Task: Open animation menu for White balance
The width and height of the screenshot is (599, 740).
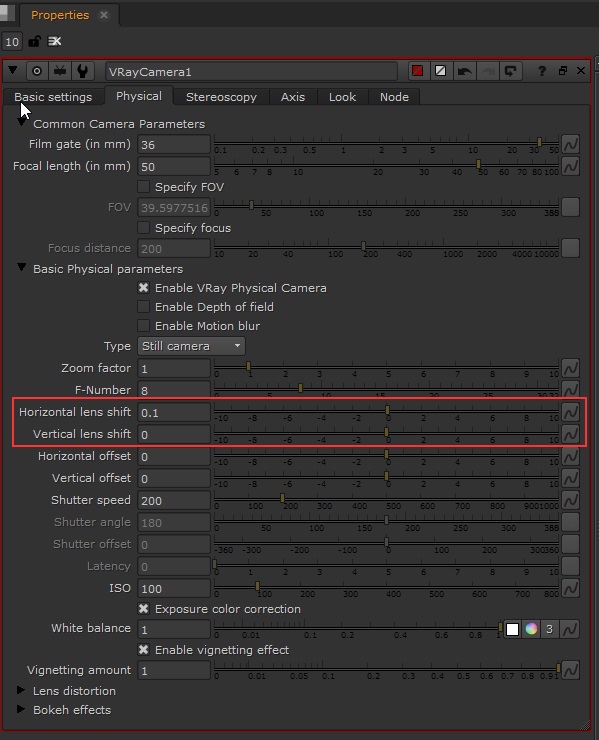Action: [x=570, y=629]
